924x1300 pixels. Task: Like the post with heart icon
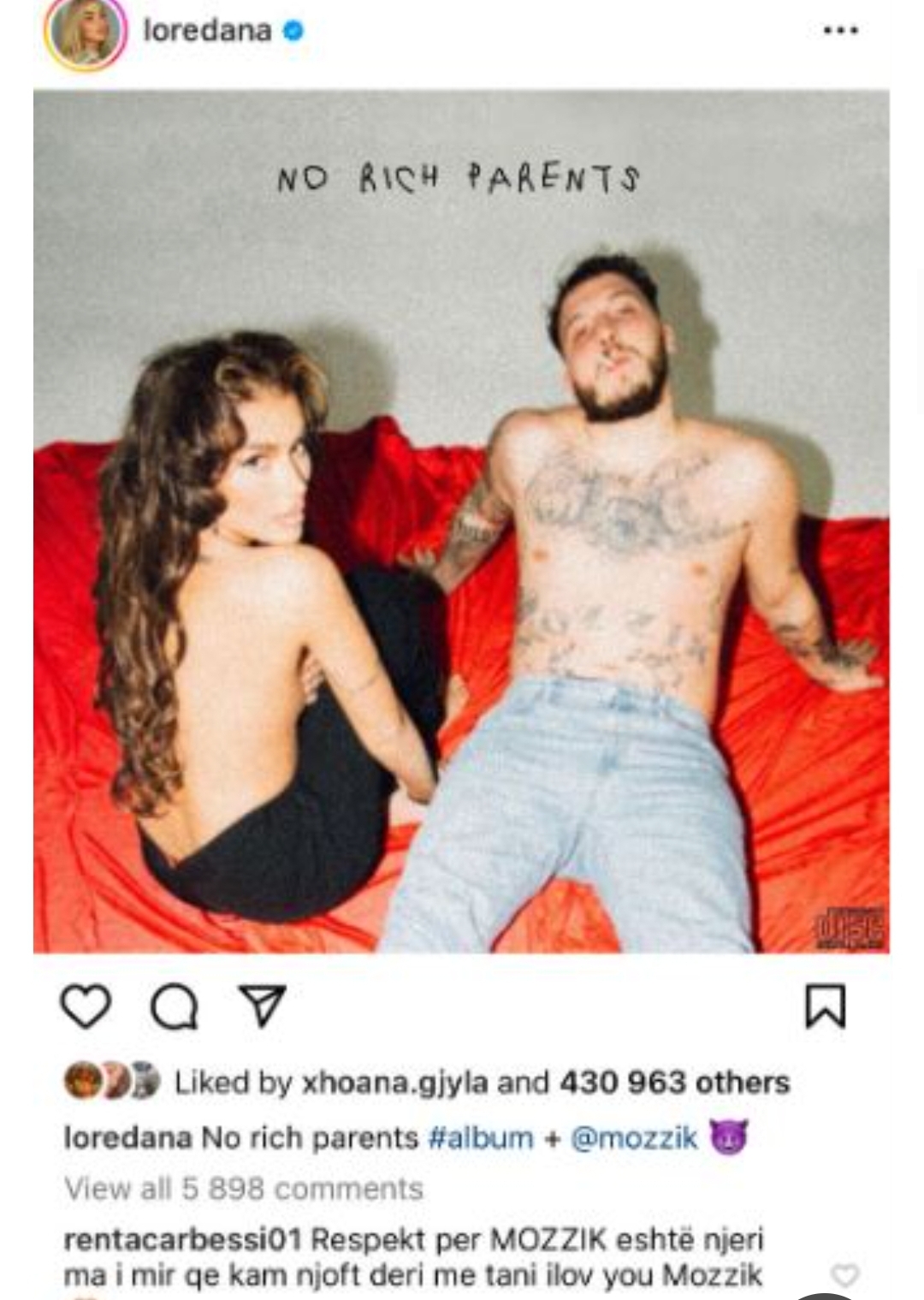pyautogui.click(x=86, y=1006)
